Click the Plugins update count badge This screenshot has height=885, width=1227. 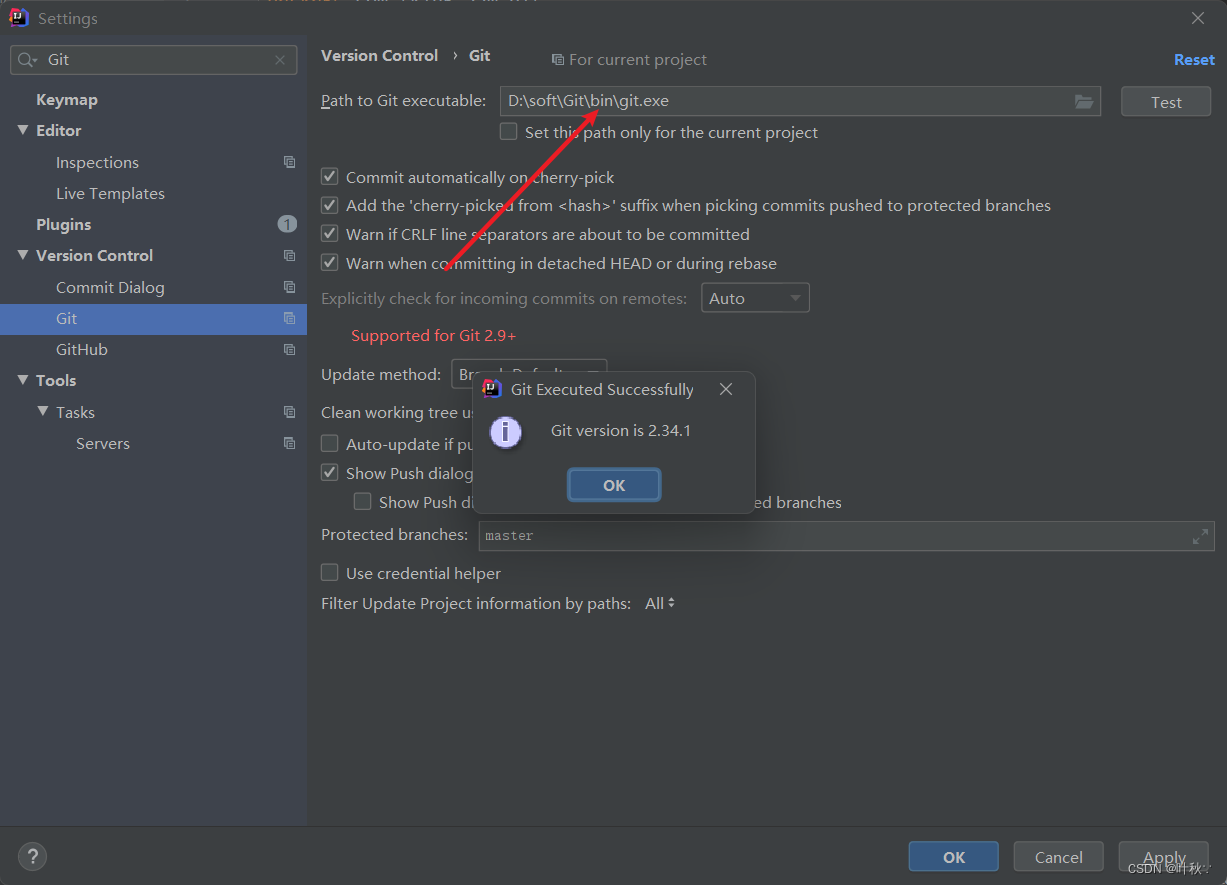(x=287, y=224)
